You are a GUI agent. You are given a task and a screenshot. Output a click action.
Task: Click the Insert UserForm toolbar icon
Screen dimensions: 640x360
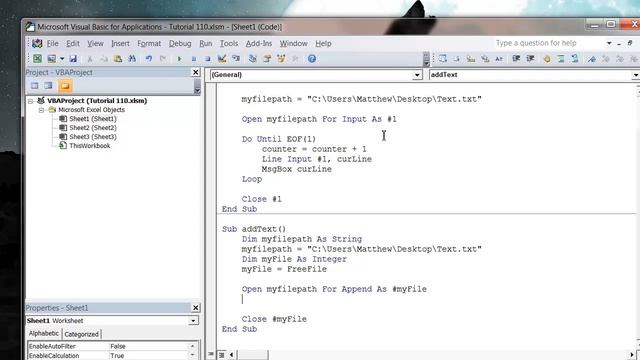51,59
